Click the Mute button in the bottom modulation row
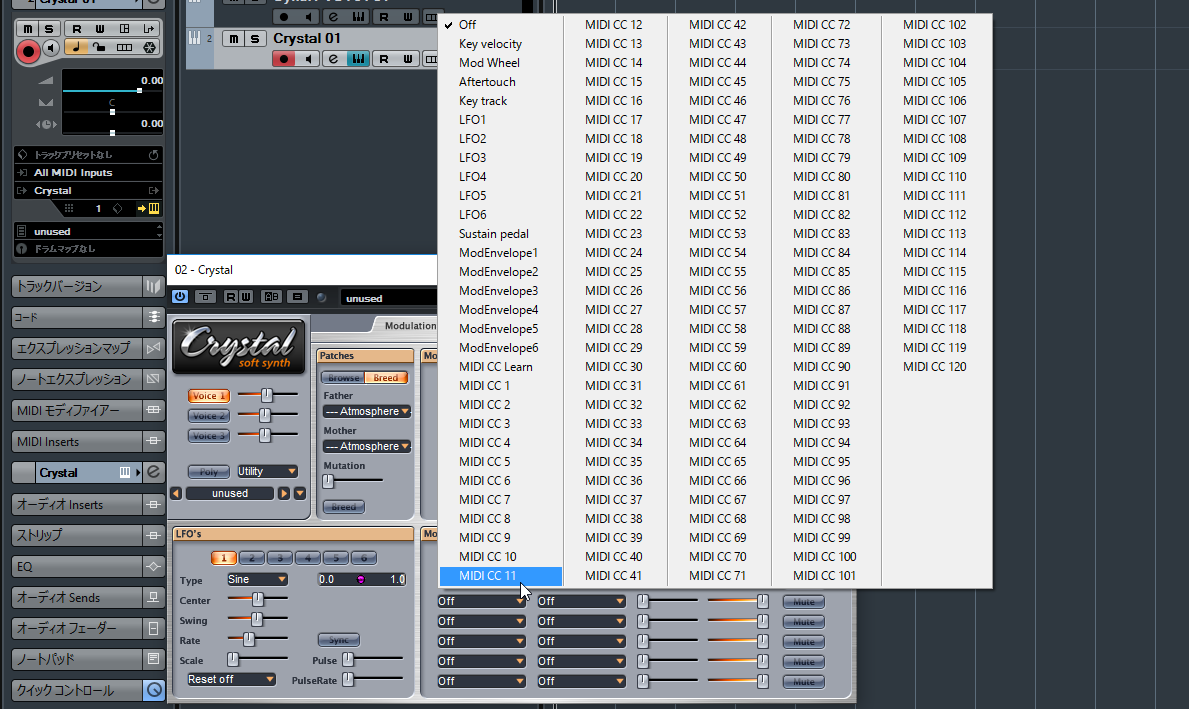 [804, 682]
